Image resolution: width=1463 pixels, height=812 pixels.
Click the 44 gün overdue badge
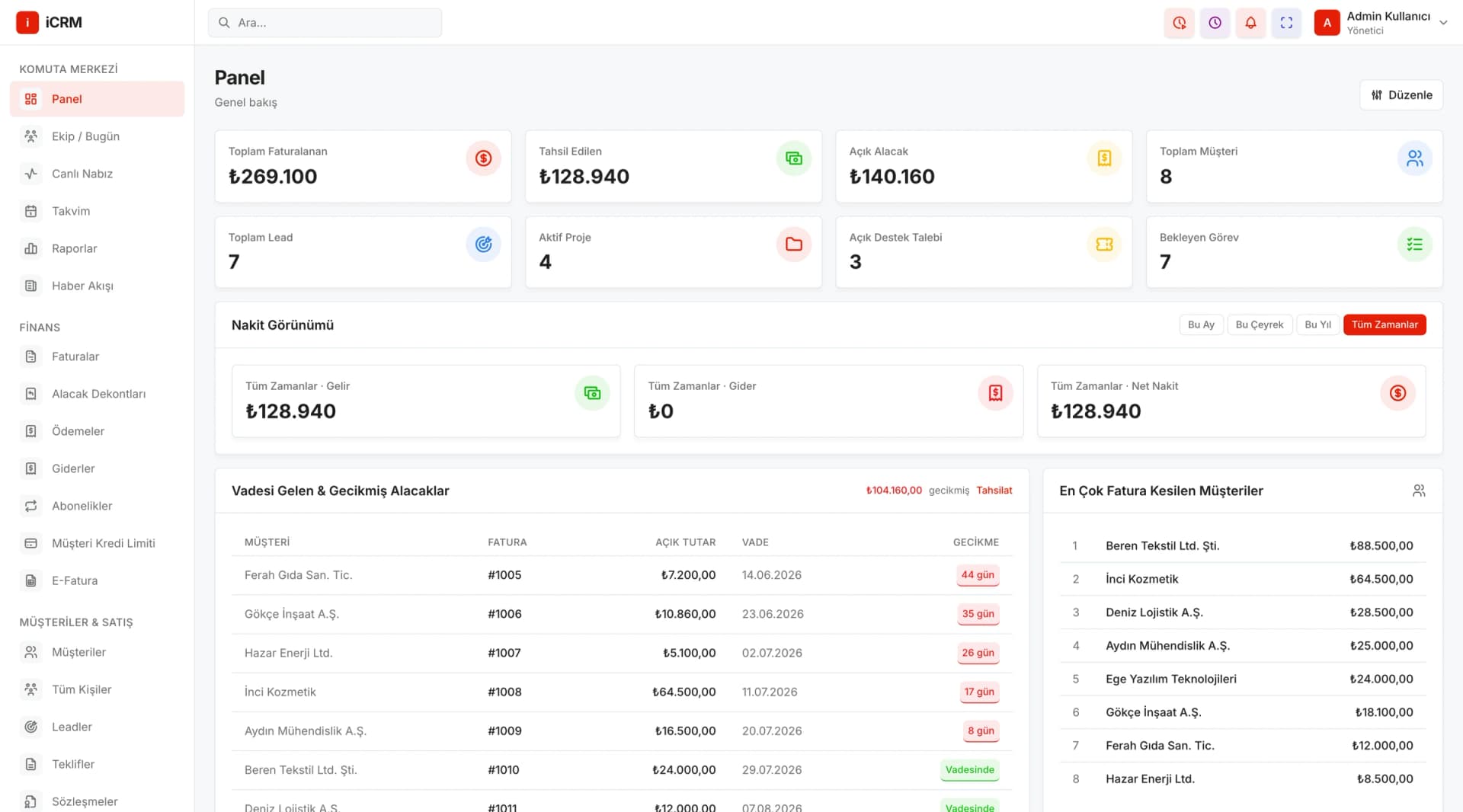(x=978, y=575)
